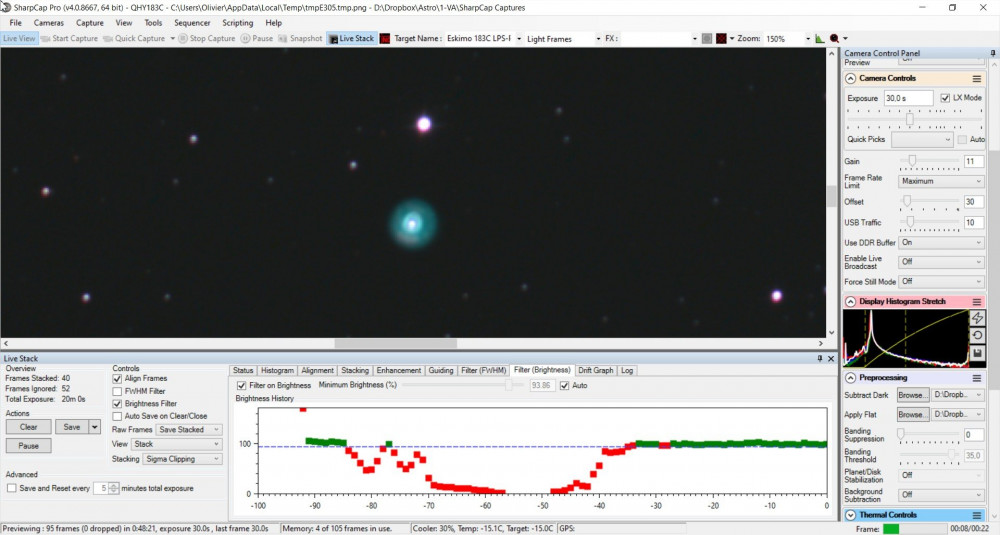Click the Live Stack toolbar button
Image resolution: width=1000 pixels, height=535 pixels.
[351, 38]
